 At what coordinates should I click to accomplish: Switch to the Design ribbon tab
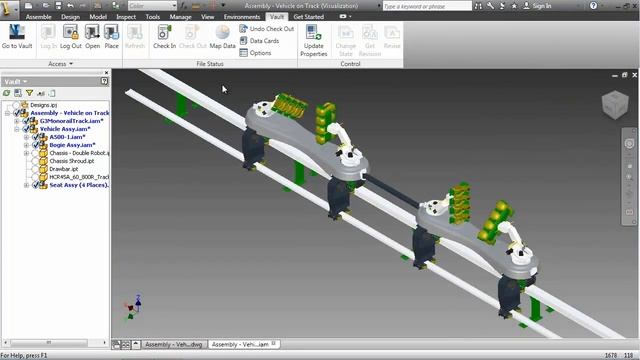(70, 17)
